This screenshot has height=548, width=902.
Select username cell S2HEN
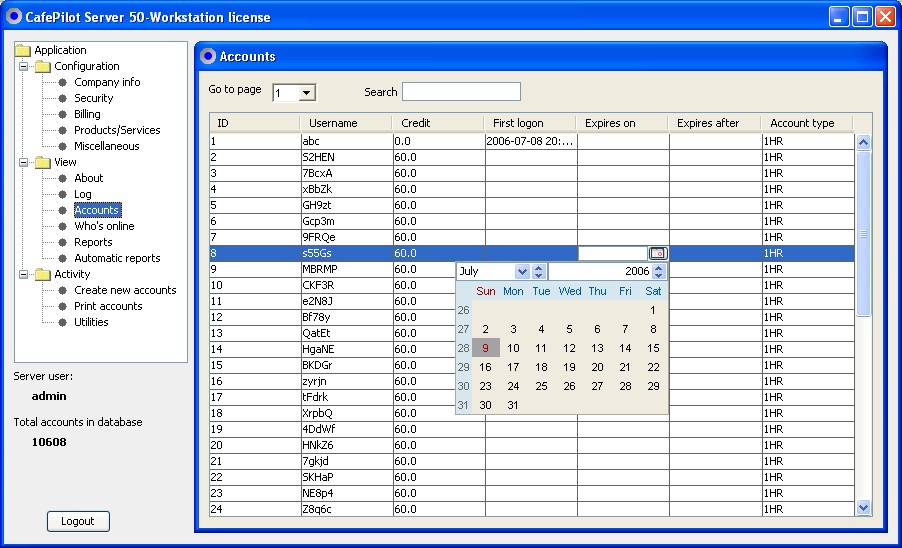[347, 157]
